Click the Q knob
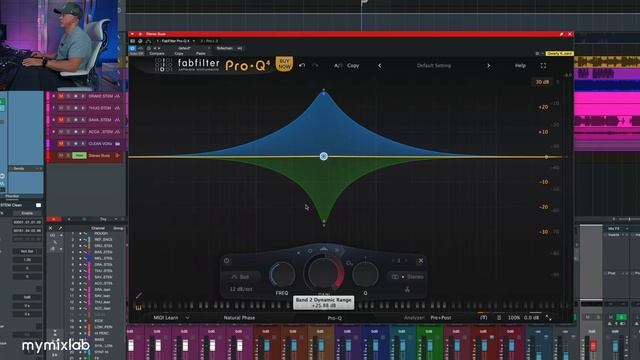The height and width of the screenshot is (360, 640). 365,274
